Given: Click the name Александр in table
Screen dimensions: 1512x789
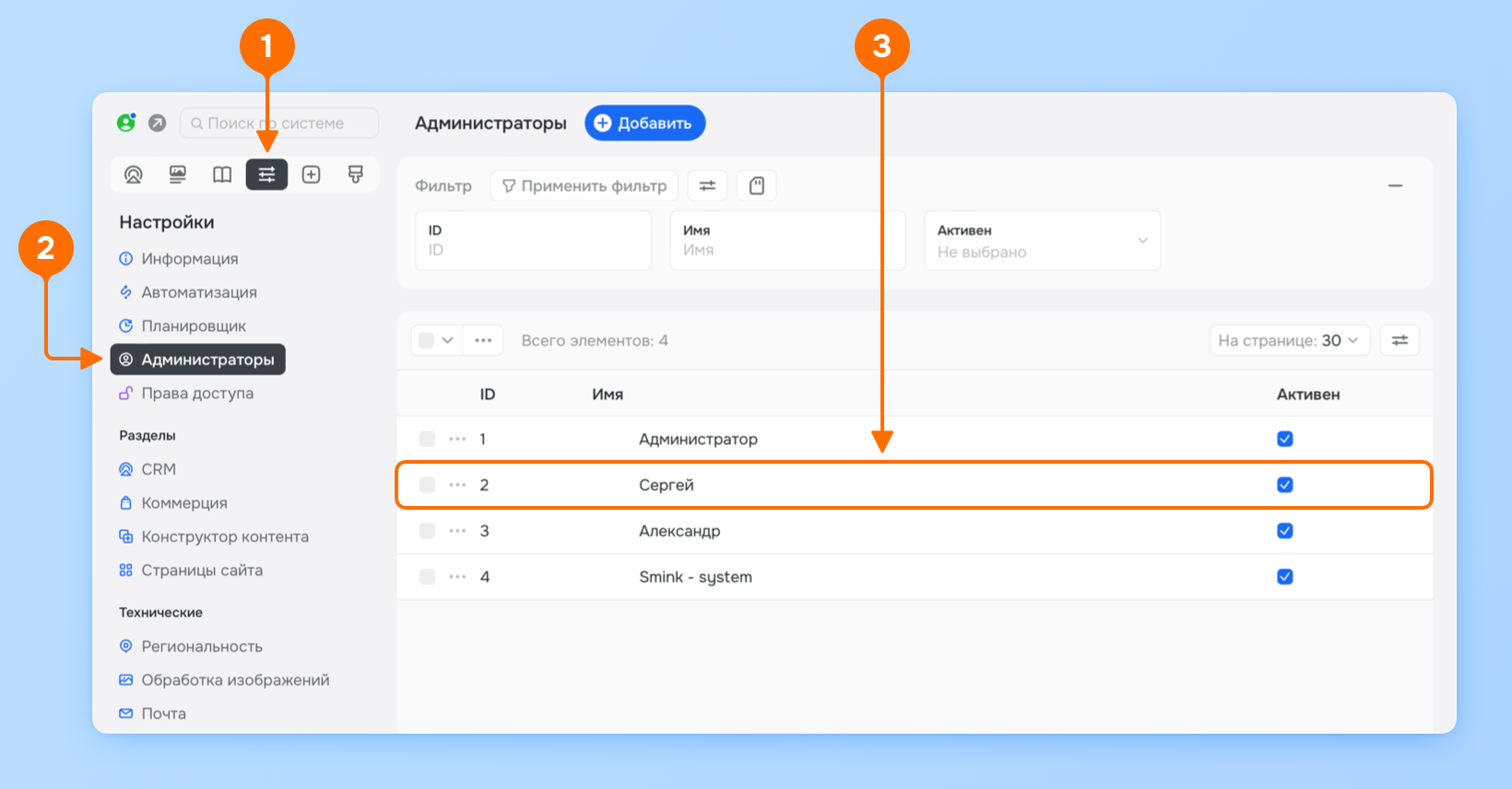Looking at the screenshot, I should [x=679, y=532].
